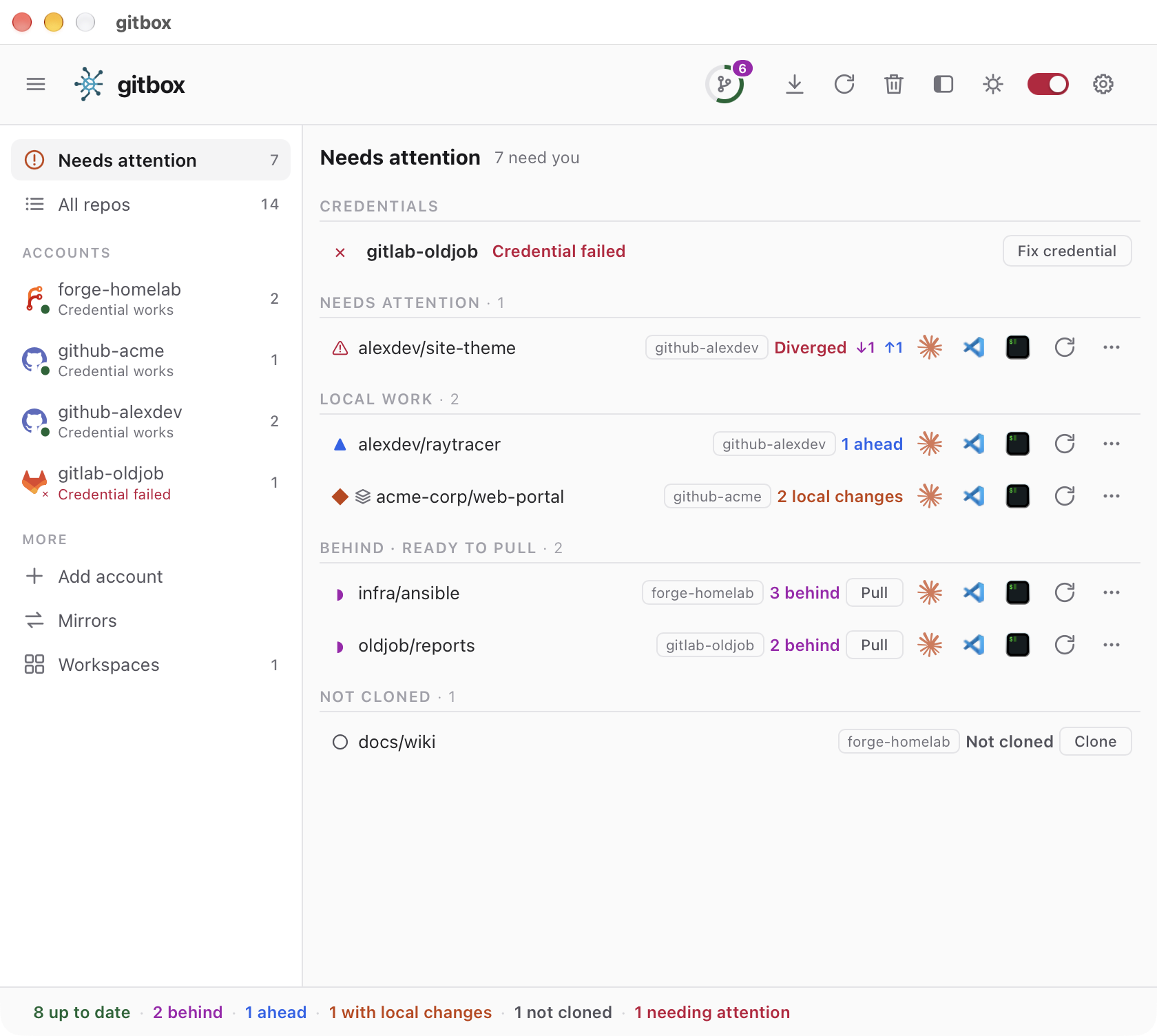Refresh the alexdev/raytracer repo

pyautogui.click(x=1065, y=444)
